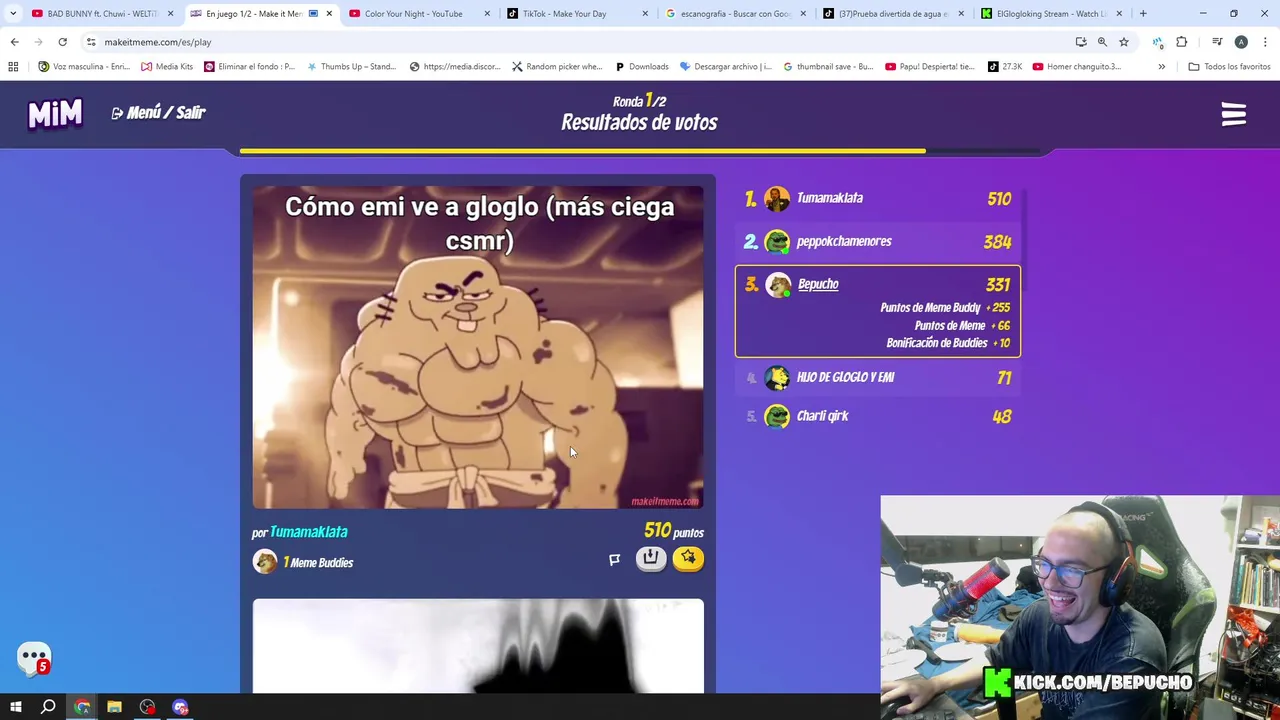This screenshot has height=720, width=1280.
Task: Click Bepucho name in leaderboard
Action: pyautogui.click(x=818, y=284)
